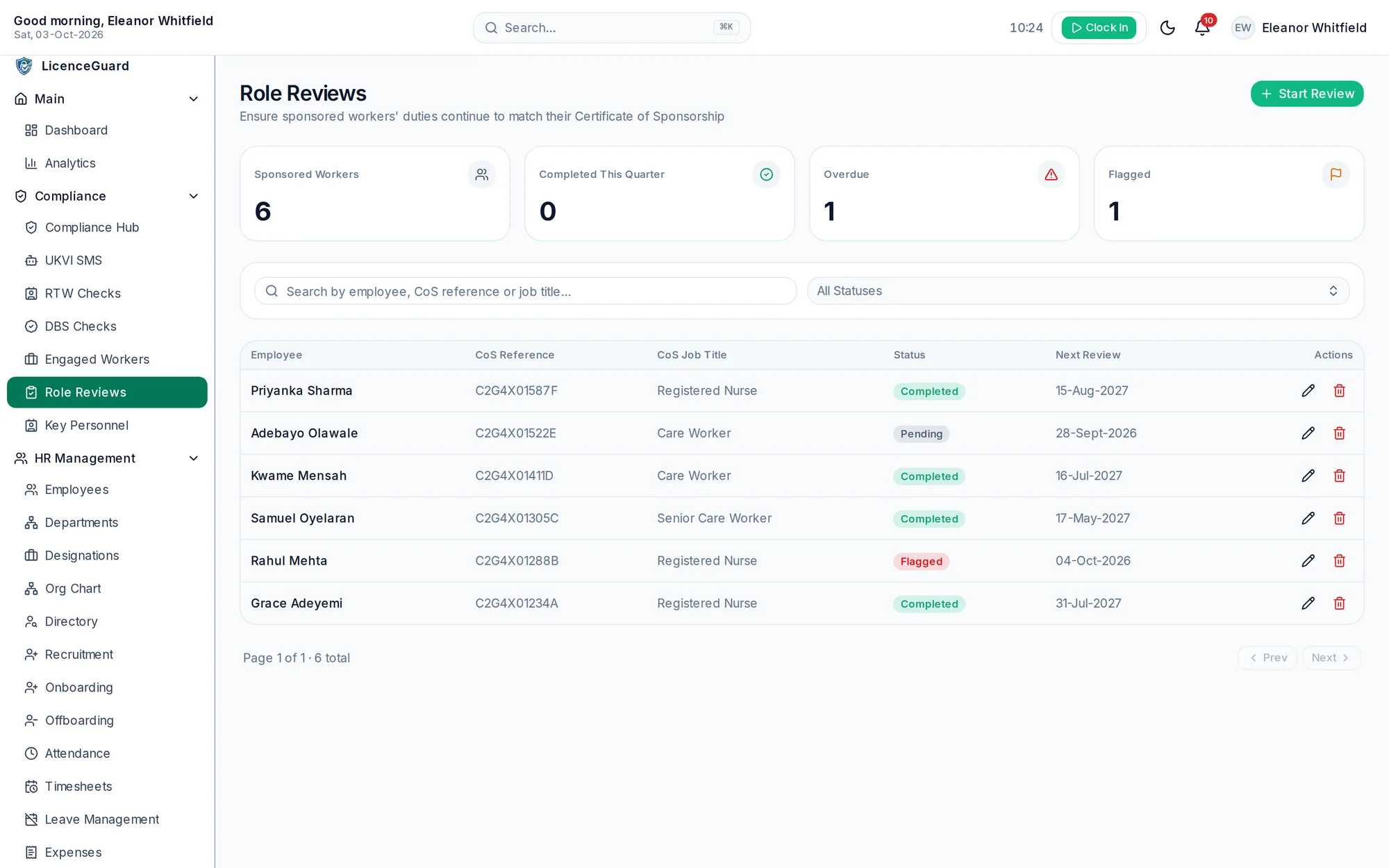Screen dimensions: 1389x868
Task: Click the Flagged card flag icon
Action: tap(1336, 174)
